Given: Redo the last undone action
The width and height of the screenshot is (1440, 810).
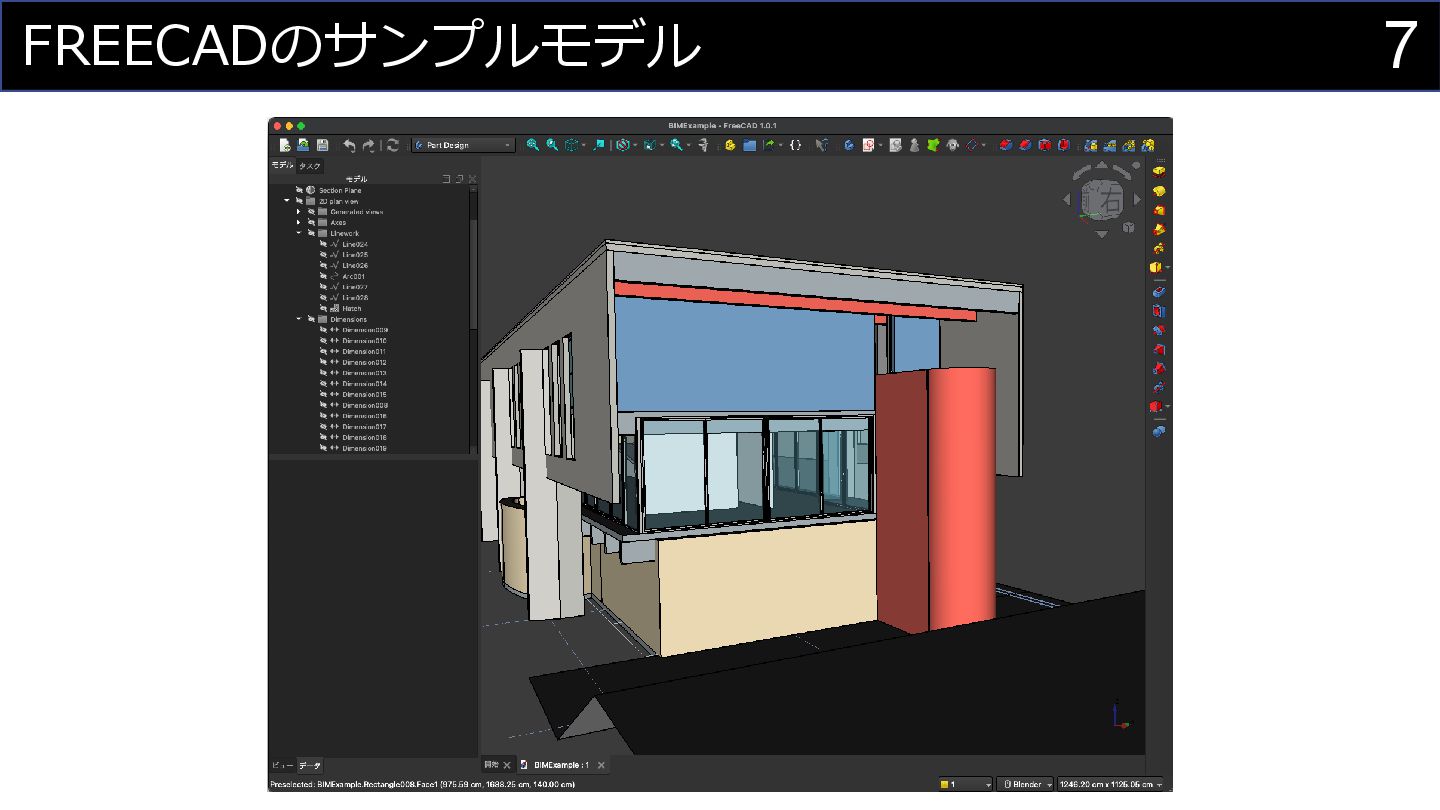Looking at the screenshot, I should coord(368,145).
